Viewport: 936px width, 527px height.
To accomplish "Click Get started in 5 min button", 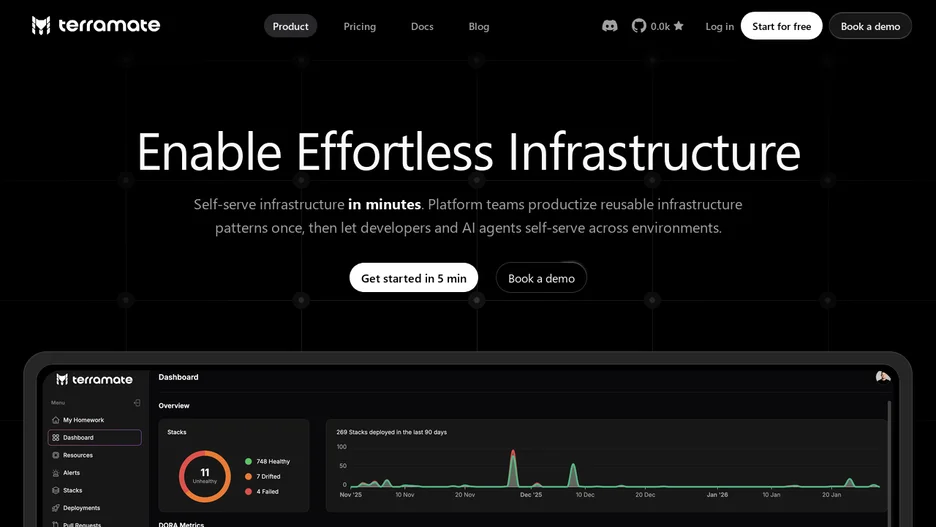I will (x=414, y=278).
